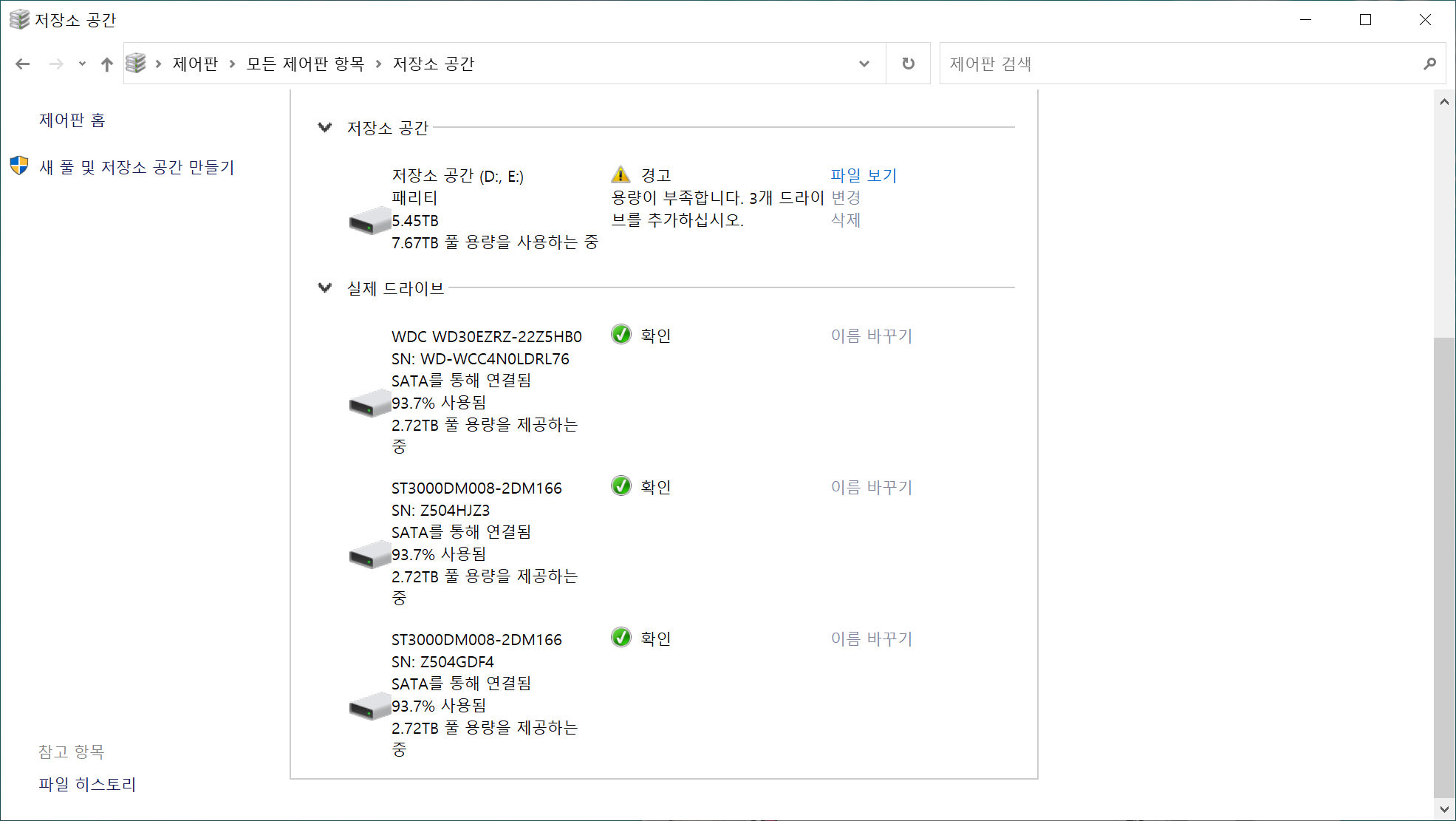
Task: Click the search magnifier icon
Action: click(x=1429, y=64)
